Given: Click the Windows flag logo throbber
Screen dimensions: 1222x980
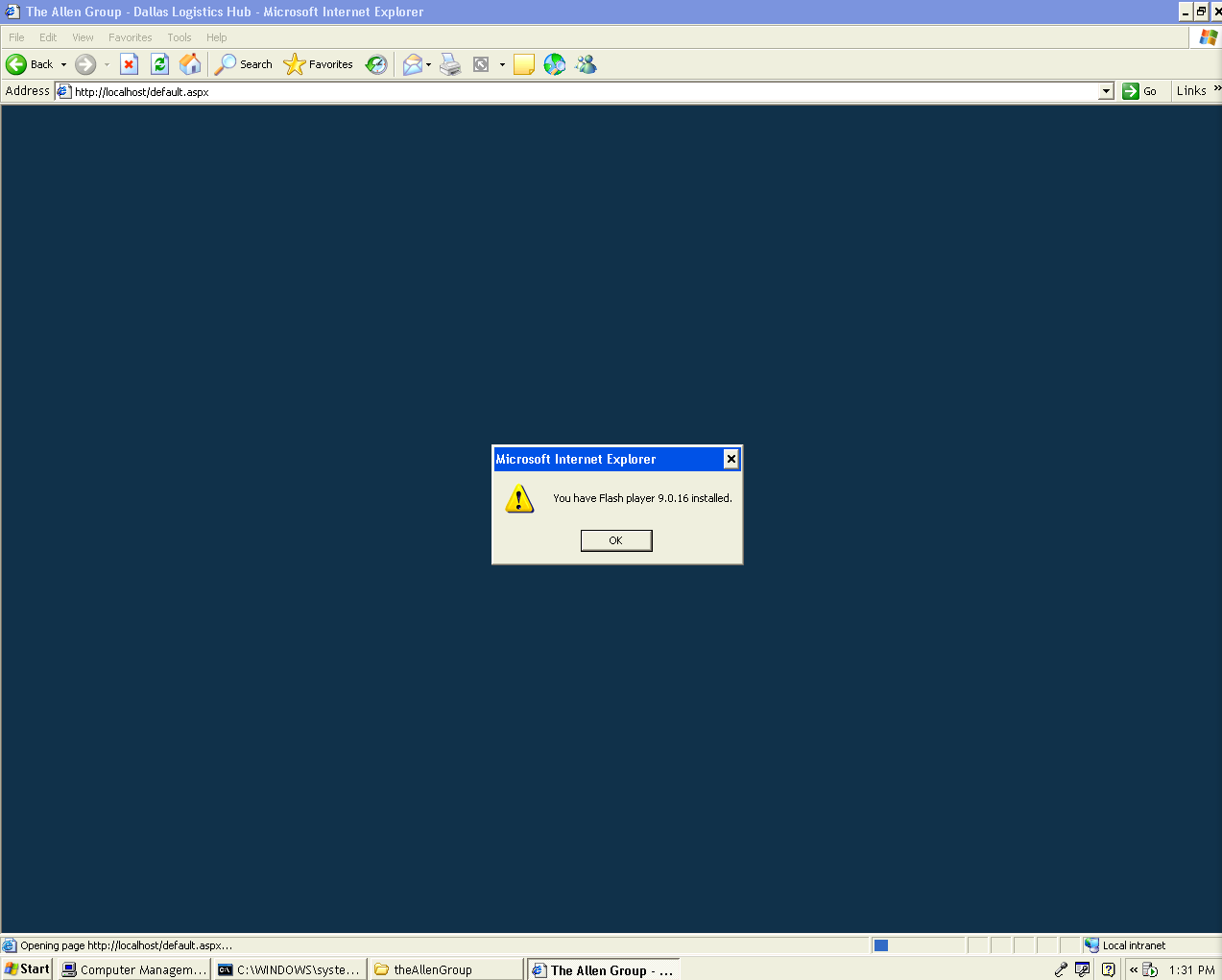Looking at the screenshot, I should [1208, 36].
